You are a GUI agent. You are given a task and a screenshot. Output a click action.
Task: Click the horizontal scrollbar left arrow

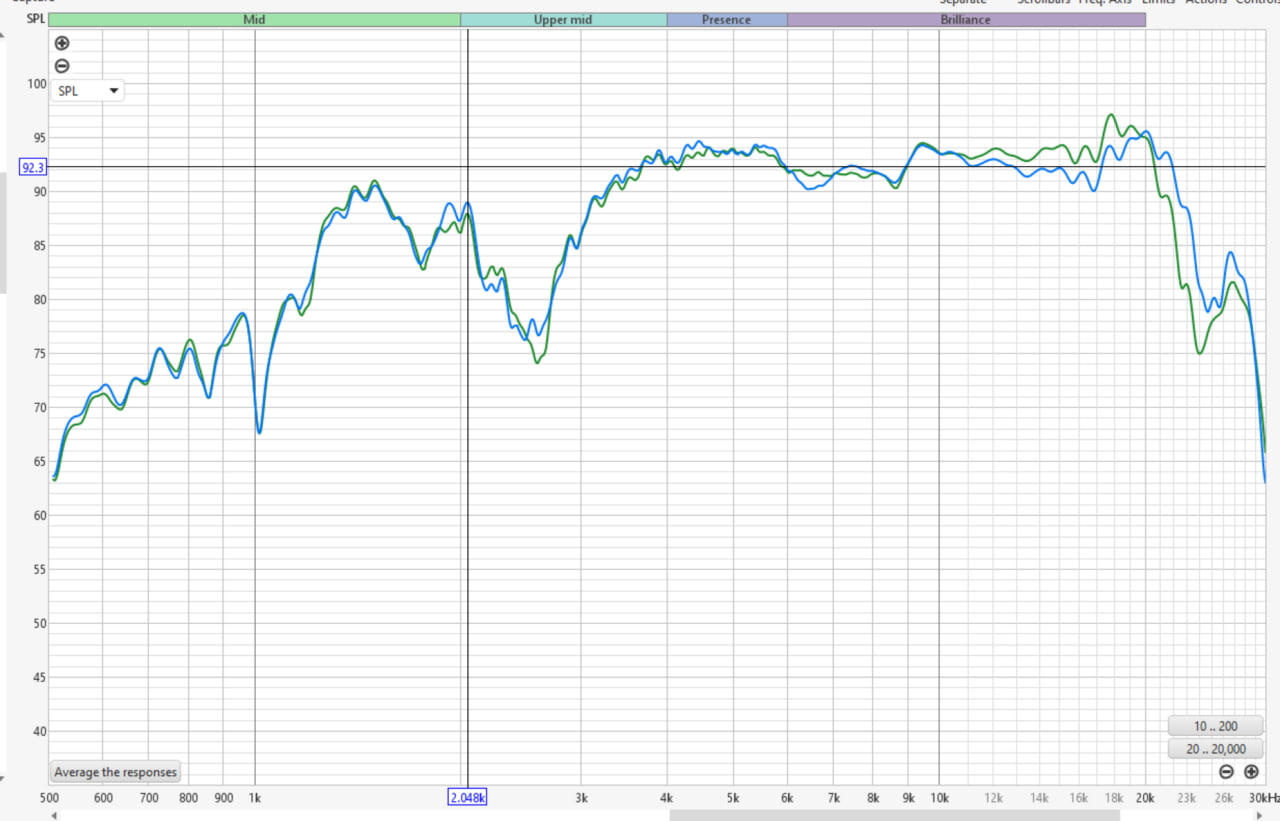[54, 815]
